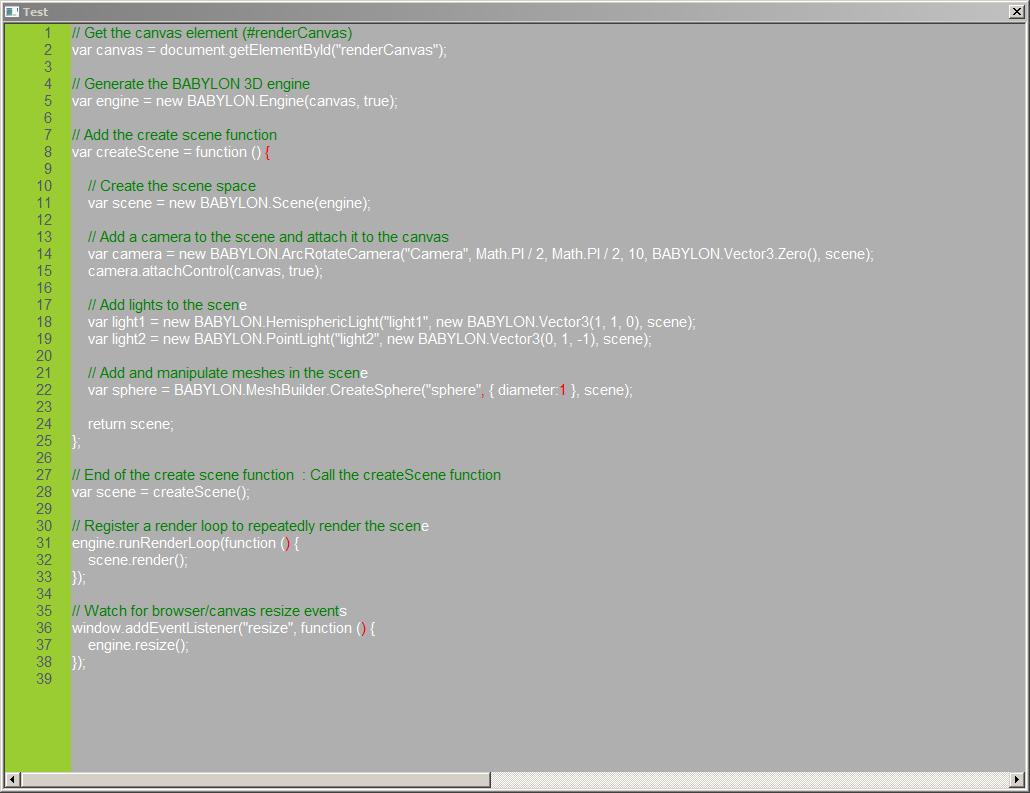Click the line "var scene = new BABYLON.Scene(engine);"
The height and width of the screenshot is (793, 1030).
(229, 203)
